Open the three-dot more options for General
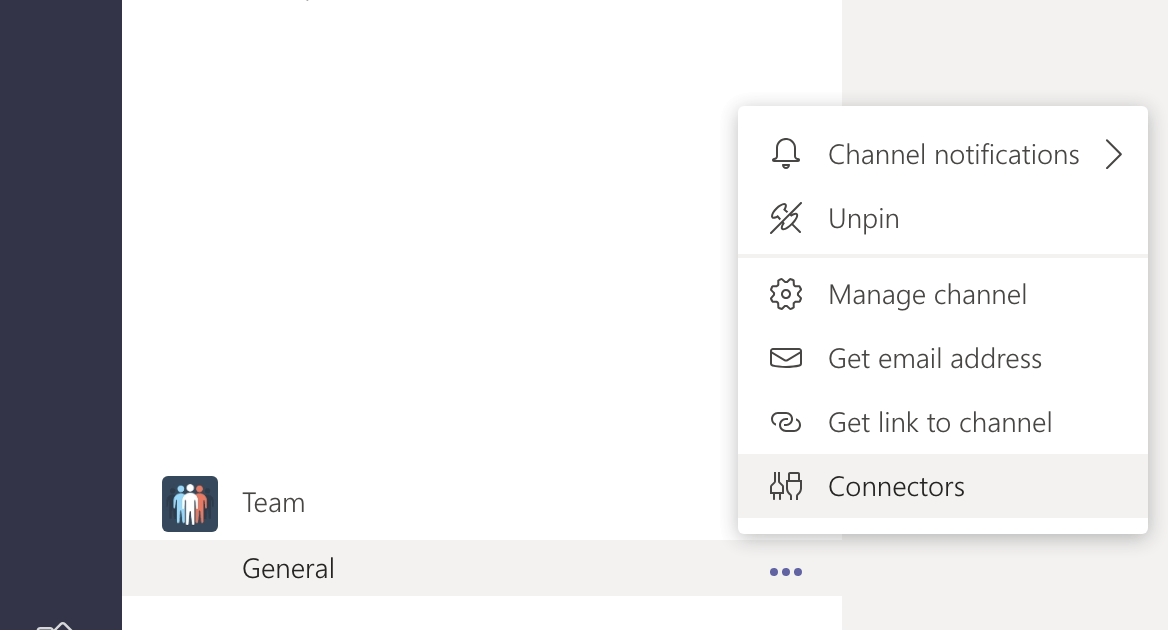 (x=785, y=572)
